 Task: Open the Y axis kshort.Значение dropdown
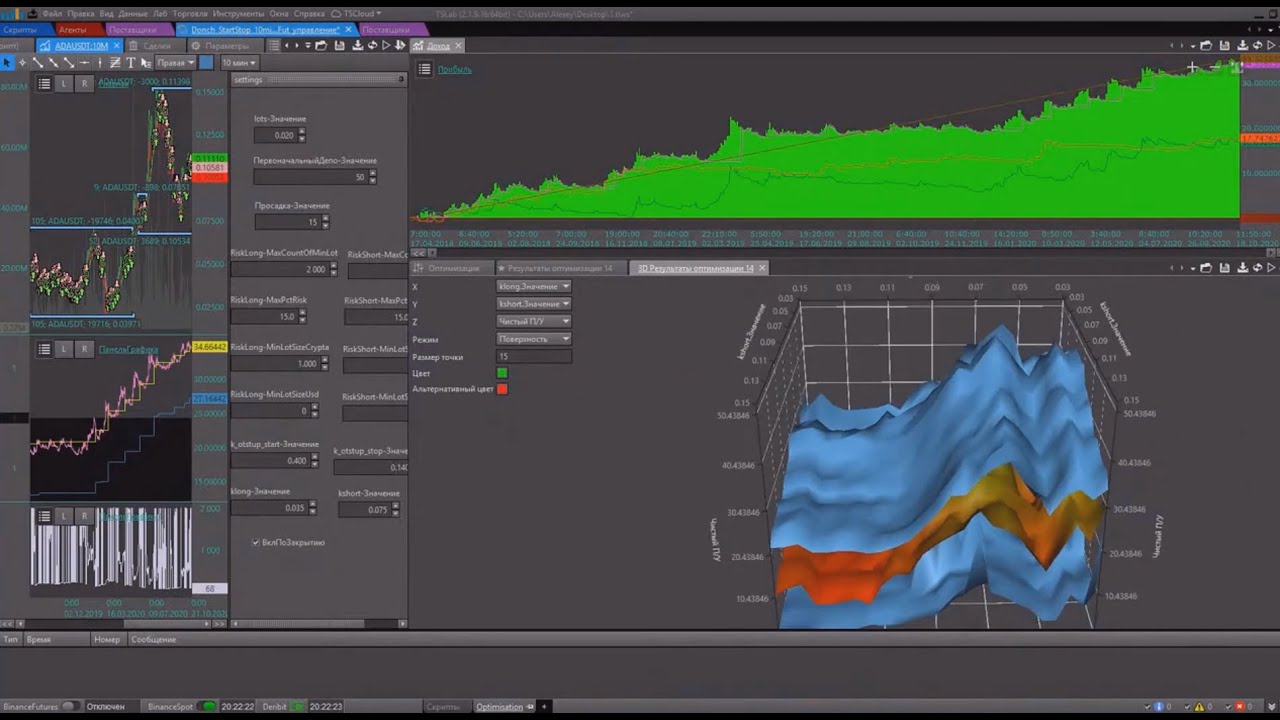pos(534,304)
